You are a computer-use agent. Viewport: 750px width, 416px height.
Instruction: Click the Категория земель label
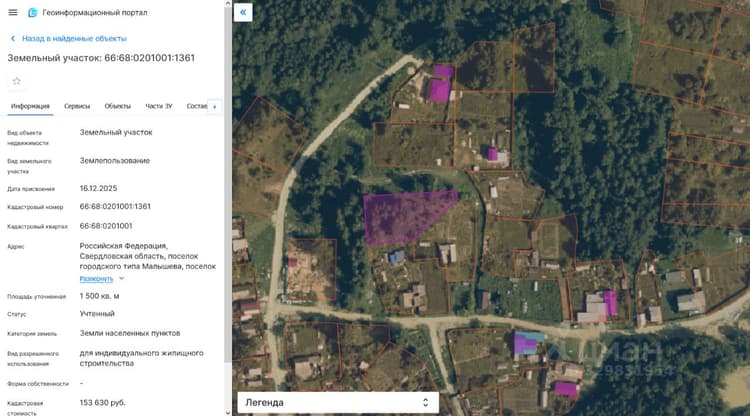tap(32, 334)
